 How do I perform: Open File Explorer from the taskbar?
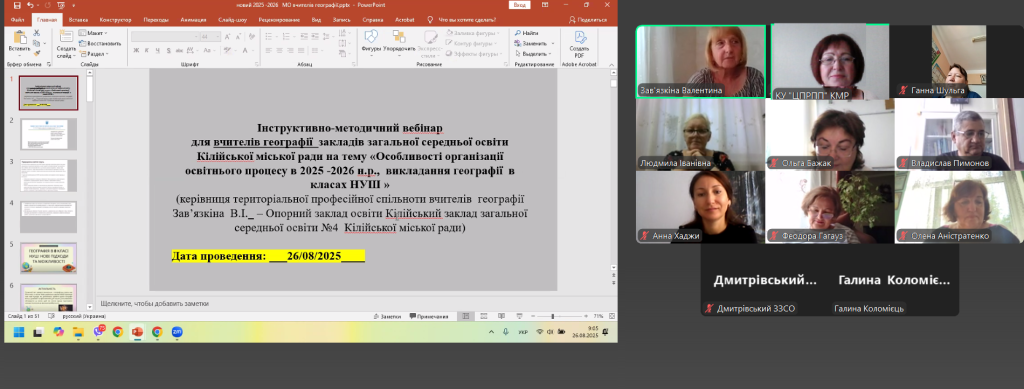78,332
